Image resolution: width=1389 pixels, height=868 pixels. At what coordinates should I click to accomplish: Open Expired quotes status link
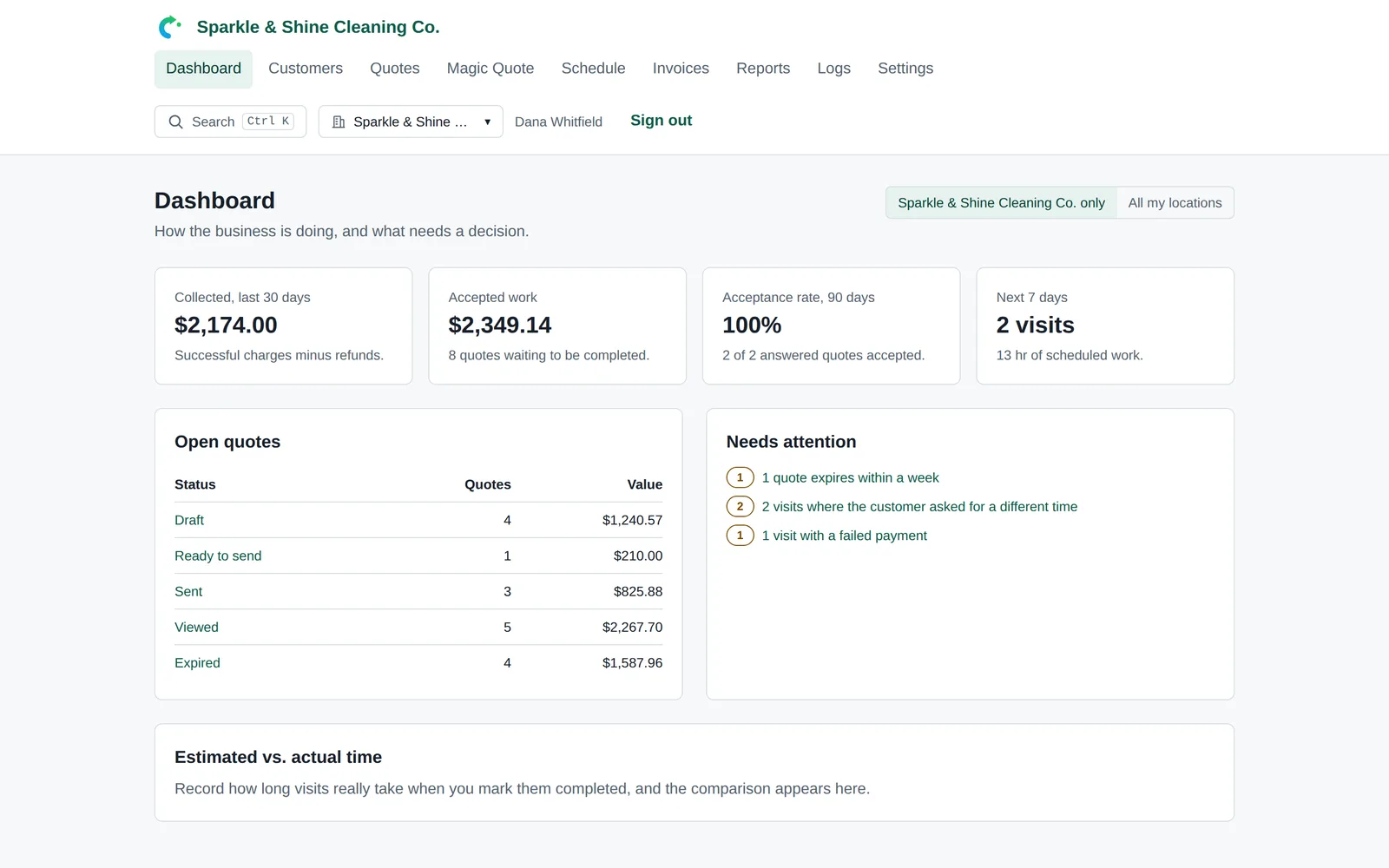click(x=197, y=662)
